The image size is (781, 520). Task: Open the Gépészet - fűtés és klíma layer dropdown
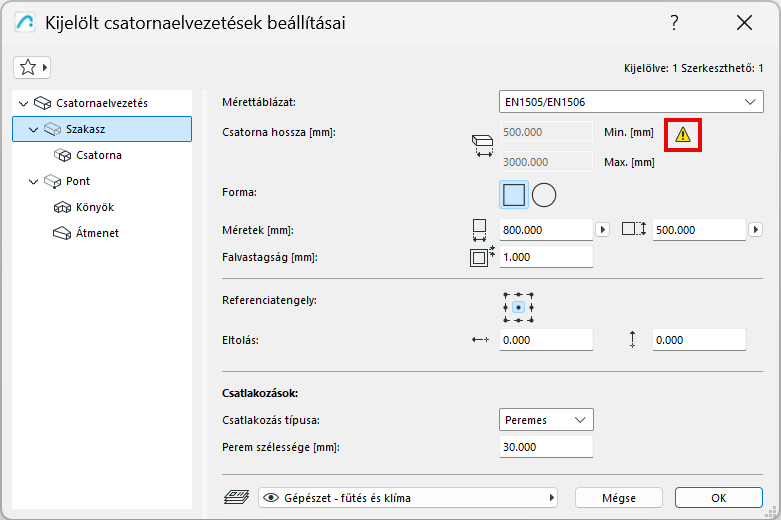[x=409, y=497]
